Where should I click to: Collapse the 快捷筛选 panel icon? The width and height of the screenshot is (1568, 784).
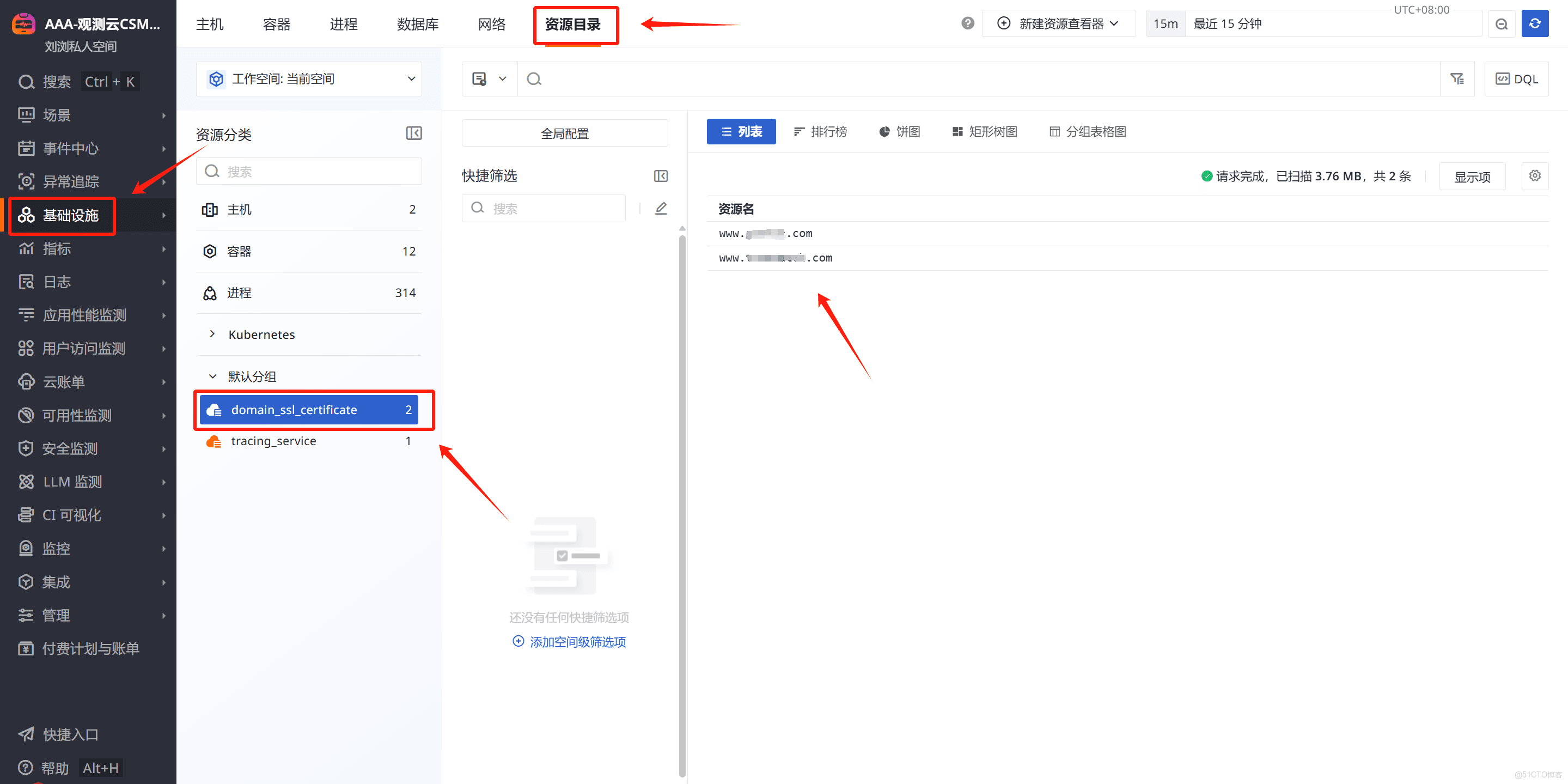click(x=661, y=176)
